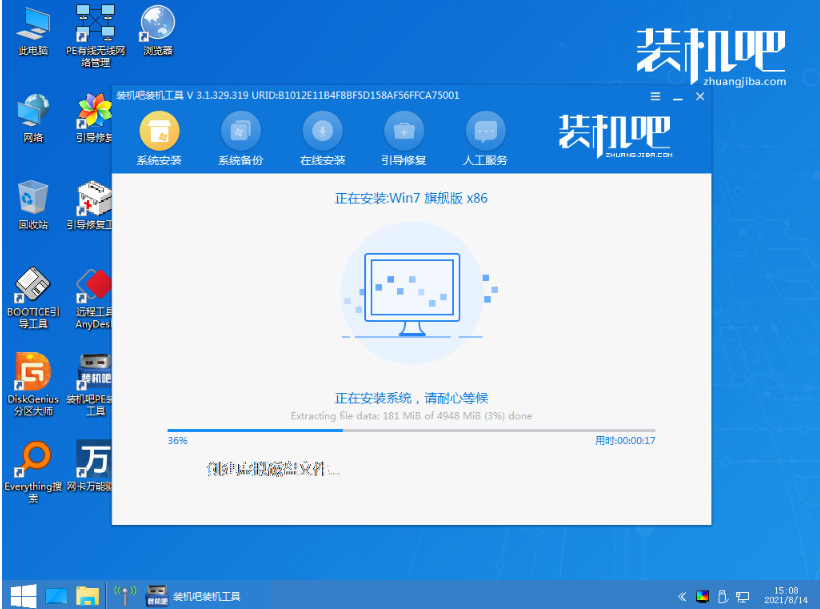Open 人工服务 customer support

tap(486, 138)
